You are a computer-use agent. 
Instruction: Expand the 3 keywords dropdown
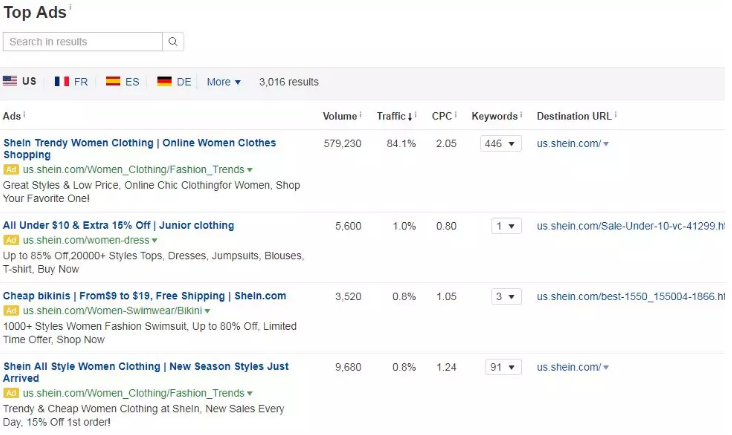[506, 296]
